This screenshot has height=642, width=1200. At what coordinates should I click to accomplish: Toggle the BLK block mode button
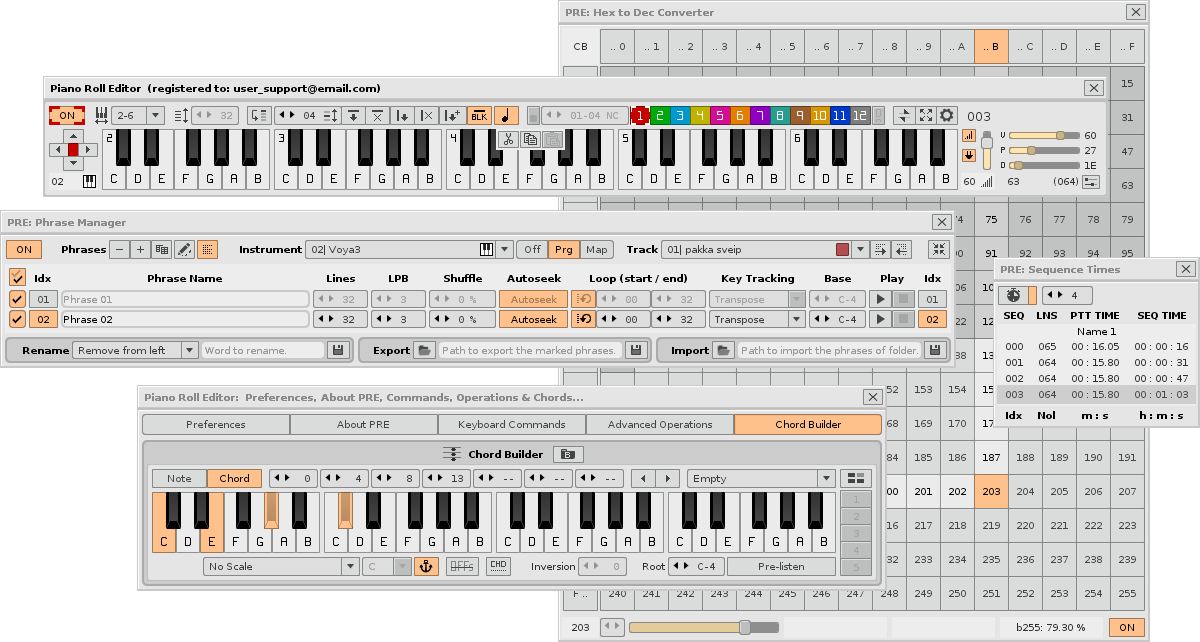tap(479, 116)
